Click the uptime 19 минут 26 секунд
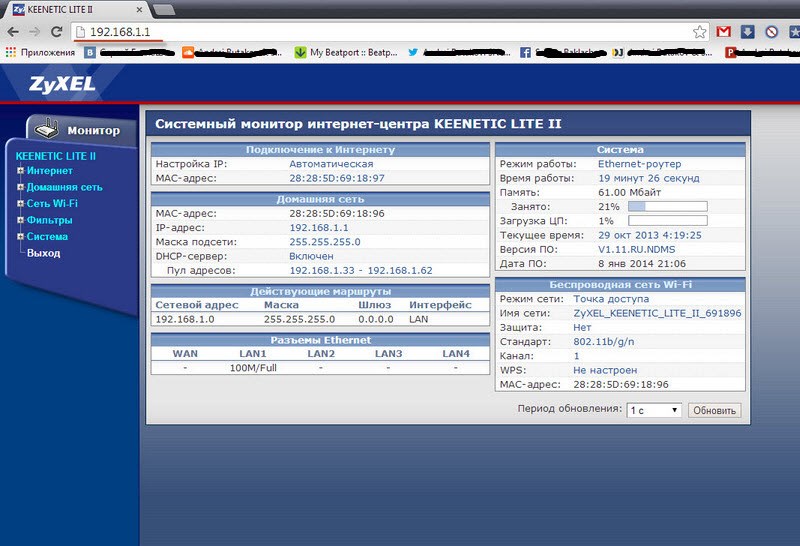This screenshot has height=546, width=800. [x=649, y=178]
